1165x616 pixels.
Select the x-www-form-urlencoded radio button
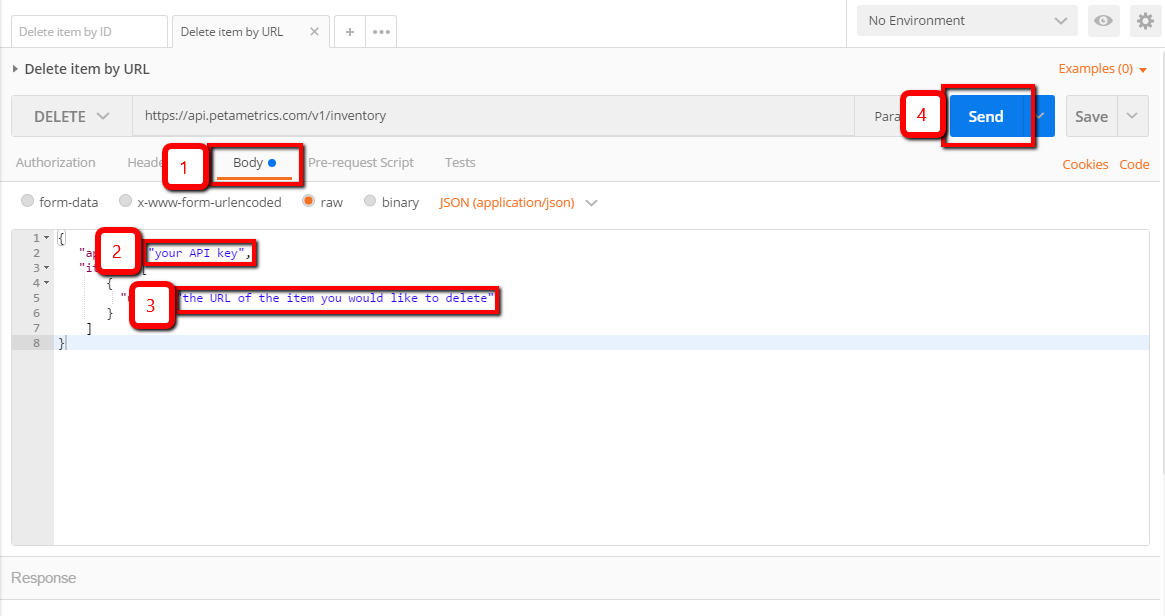[126, 201]
